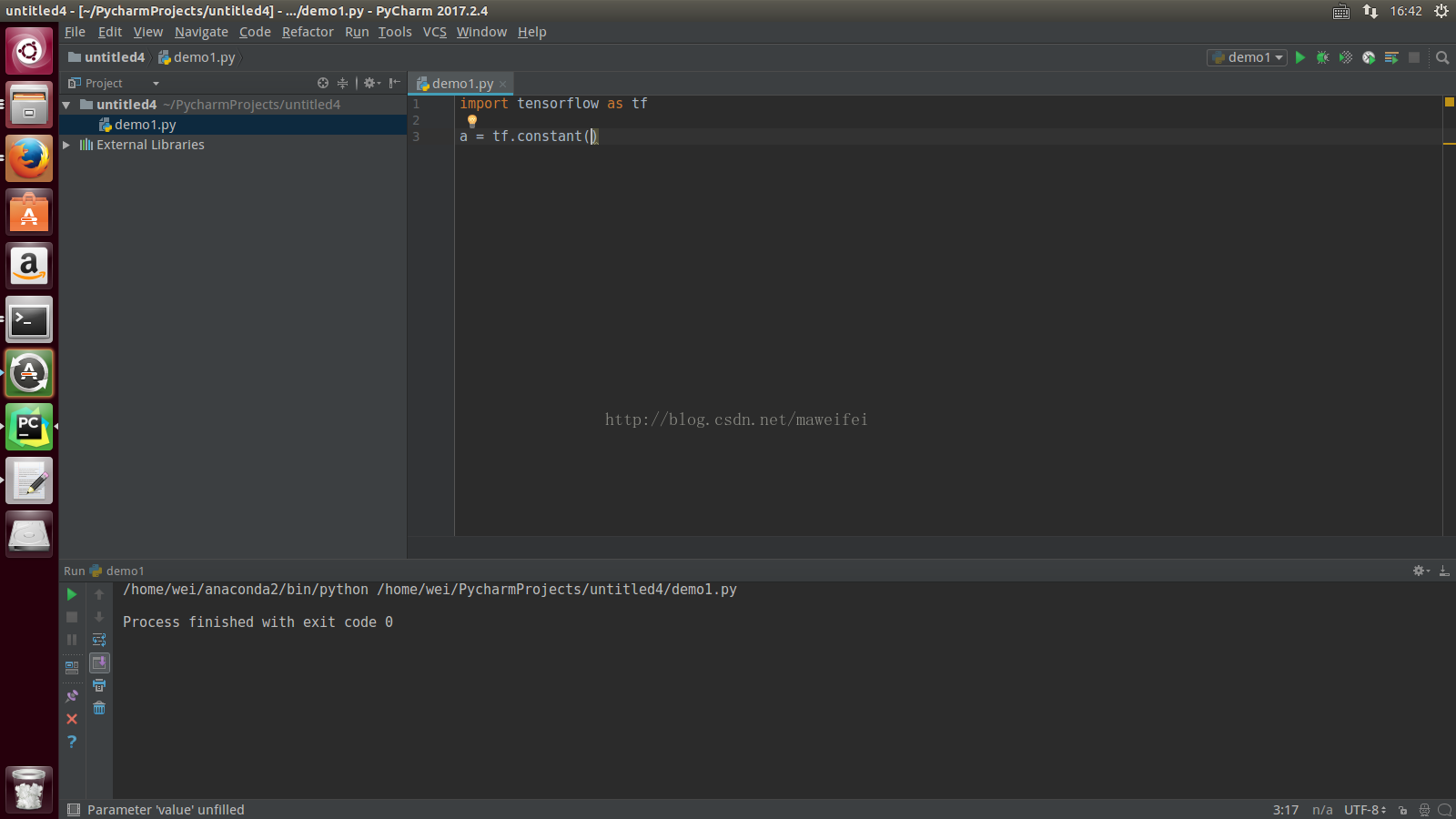Collapse the untitled4 project tree node
This screenshot has width=1456, height=819.
point(66,105)
